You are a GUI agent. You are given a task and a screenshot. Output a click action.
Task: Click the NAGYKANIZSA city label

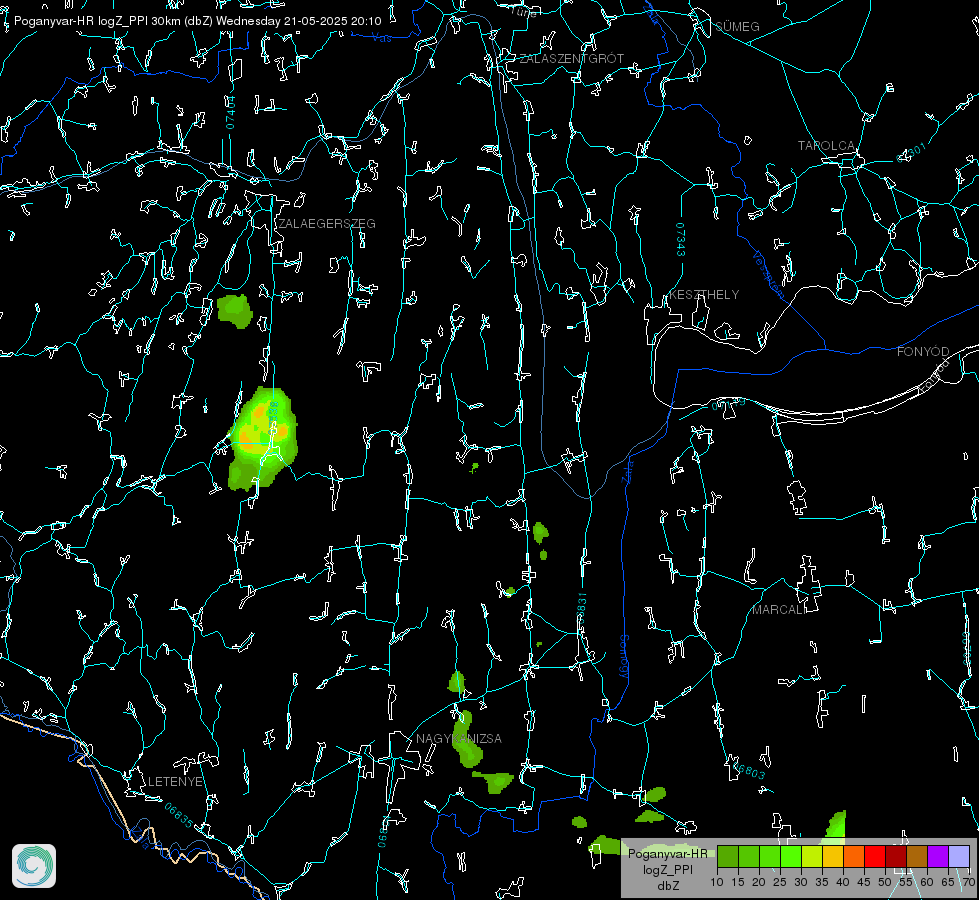(x=459, y=738)
